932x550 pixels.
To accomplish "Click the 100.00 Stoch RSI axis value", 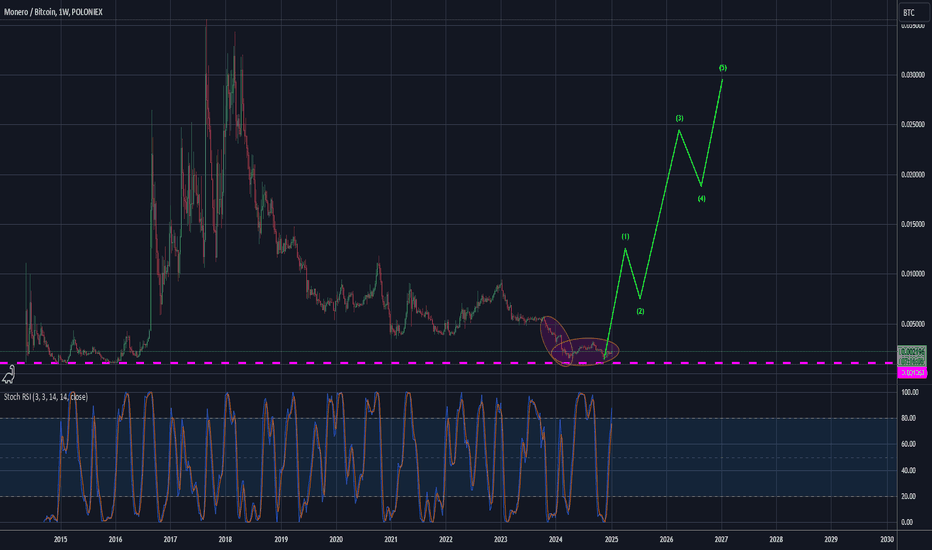I will click(910, 392).
